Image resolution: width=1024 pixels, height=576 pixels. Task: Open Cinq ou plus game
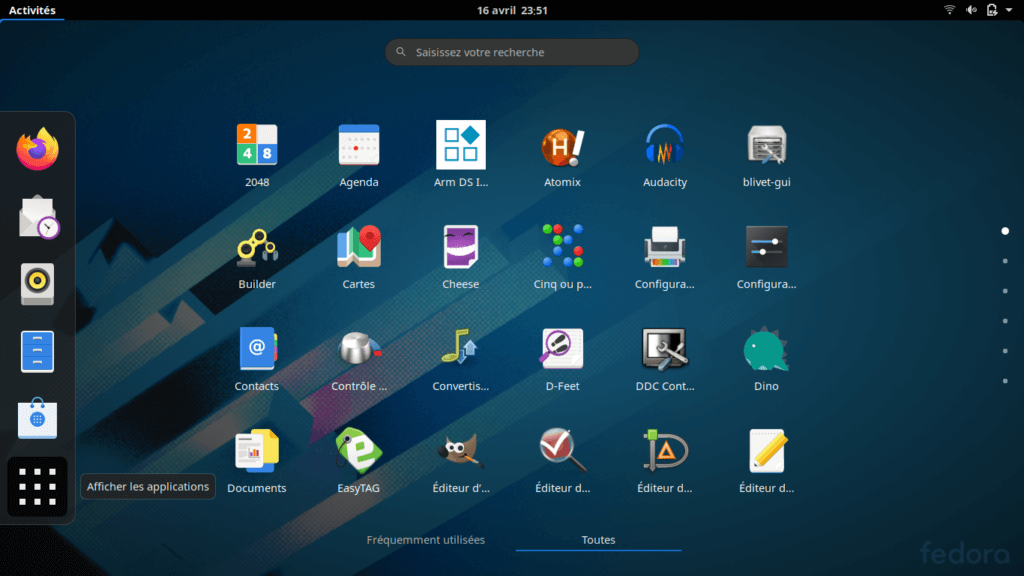coord(562,246)
